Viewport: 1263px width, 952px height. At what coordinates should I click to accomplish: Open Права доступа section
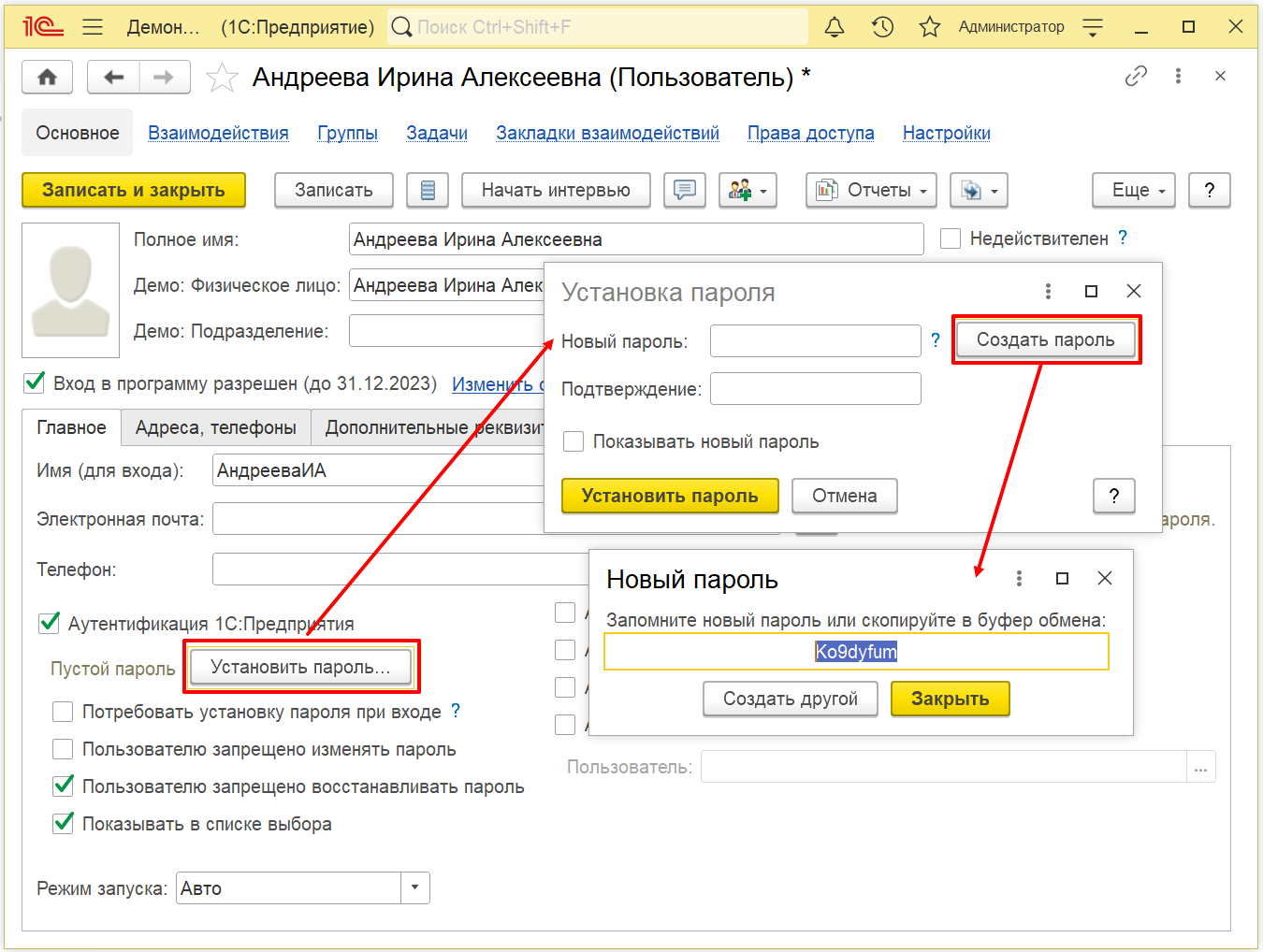[810, 133]
